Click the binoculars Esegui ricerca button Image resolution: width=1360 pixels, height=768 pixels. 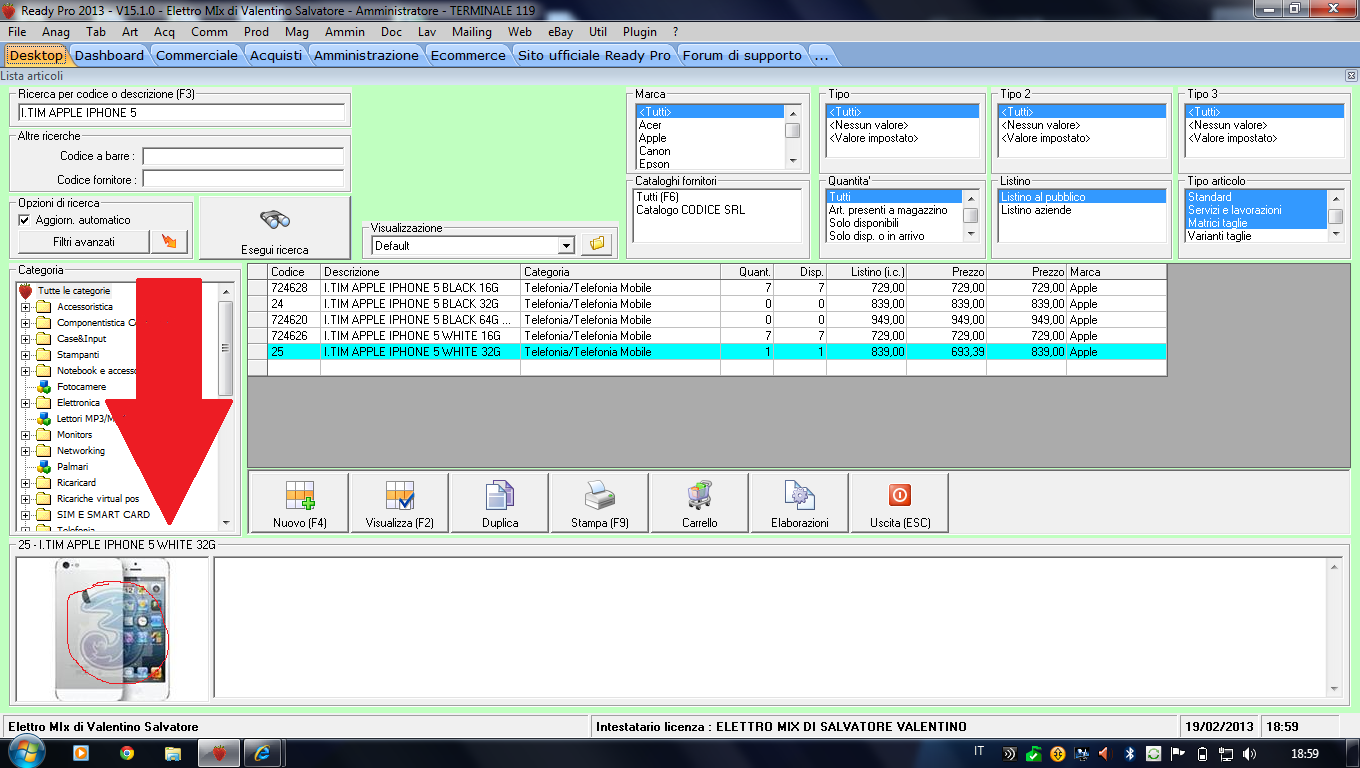coord(275,228)
